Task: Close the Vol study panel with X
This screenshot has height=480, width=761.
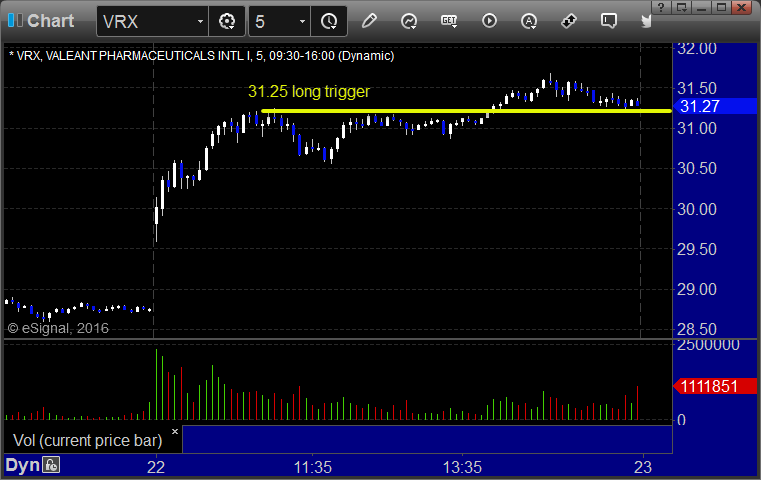Action: tap(175, 431)
